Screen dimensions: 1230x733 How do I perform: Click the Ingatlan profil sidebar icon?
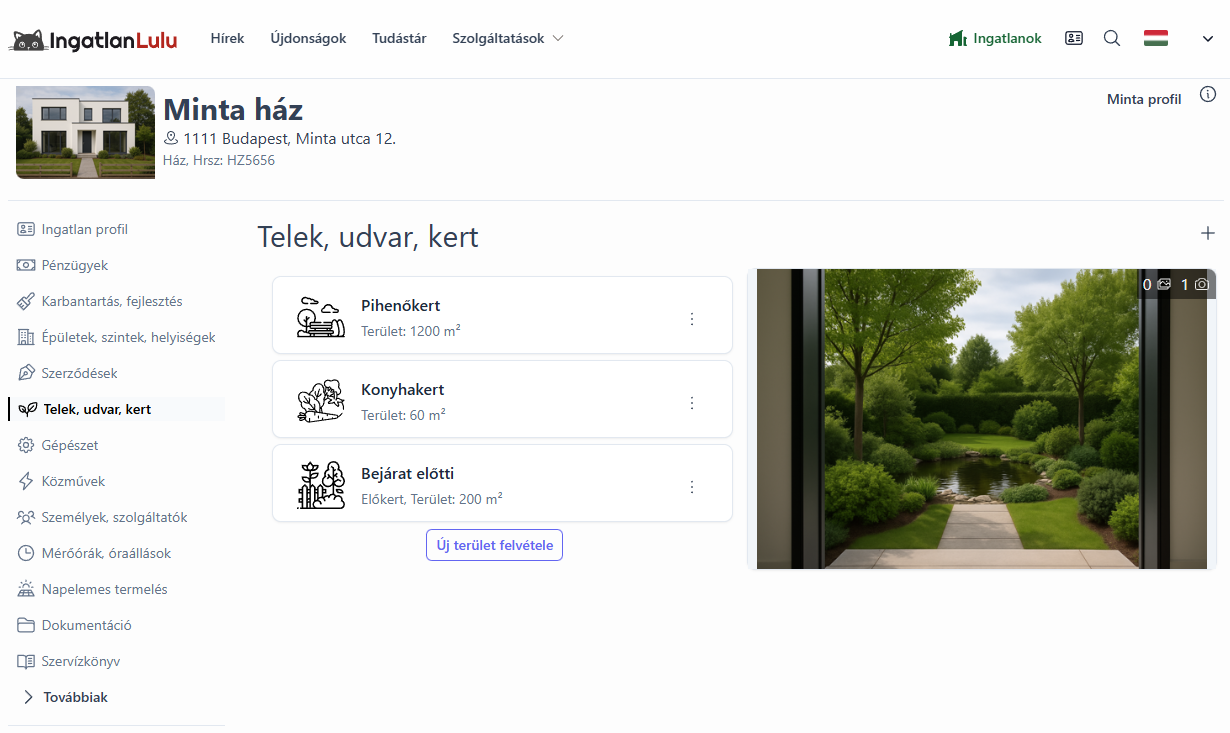pyautogui.click(x=26, y=229)
